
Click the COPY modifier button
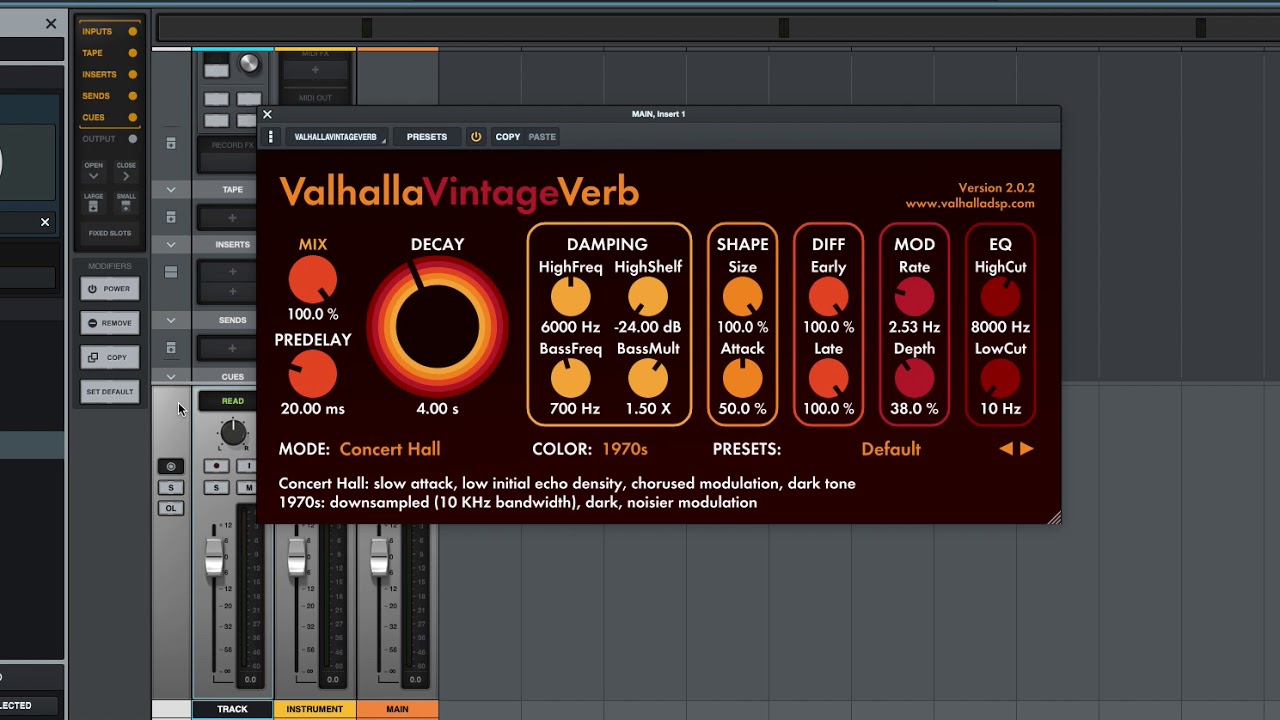(109, 357)
